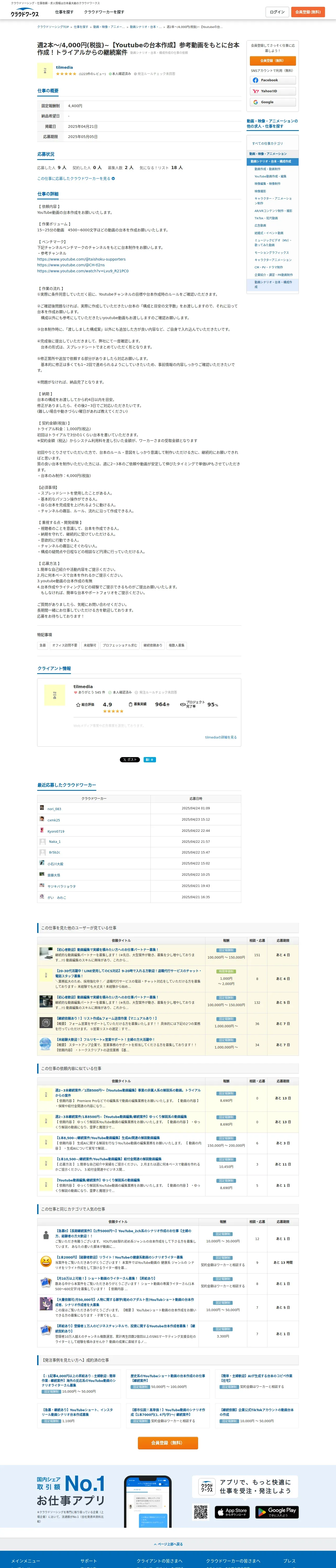Image resolution: width=336 pixels, height=1568 pixels.
Task: Select 映像編集・映像制作 category
Action: click(x=268, y=184)
